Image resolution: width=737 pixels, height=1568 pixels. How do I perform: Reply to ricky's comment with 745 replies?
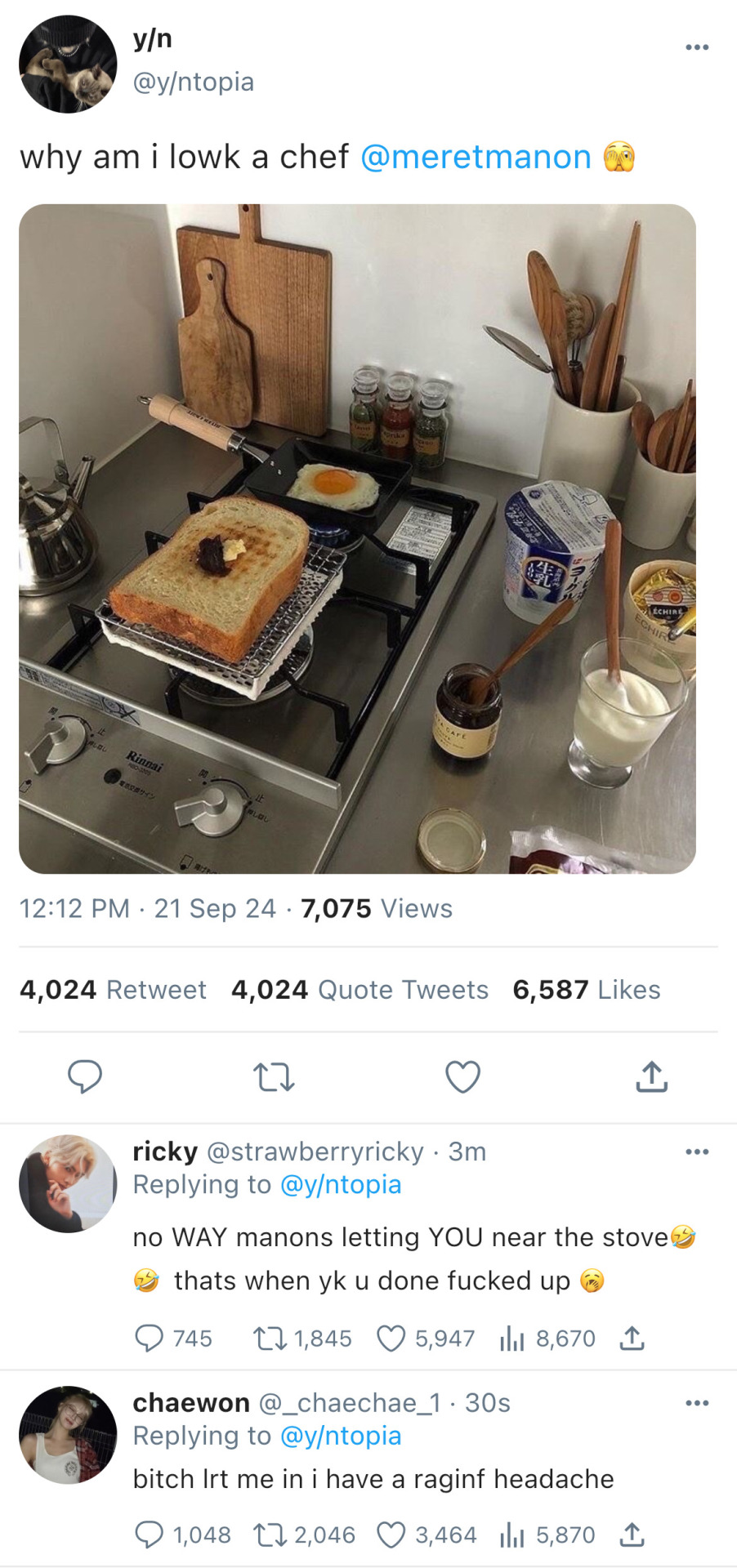172,1339
